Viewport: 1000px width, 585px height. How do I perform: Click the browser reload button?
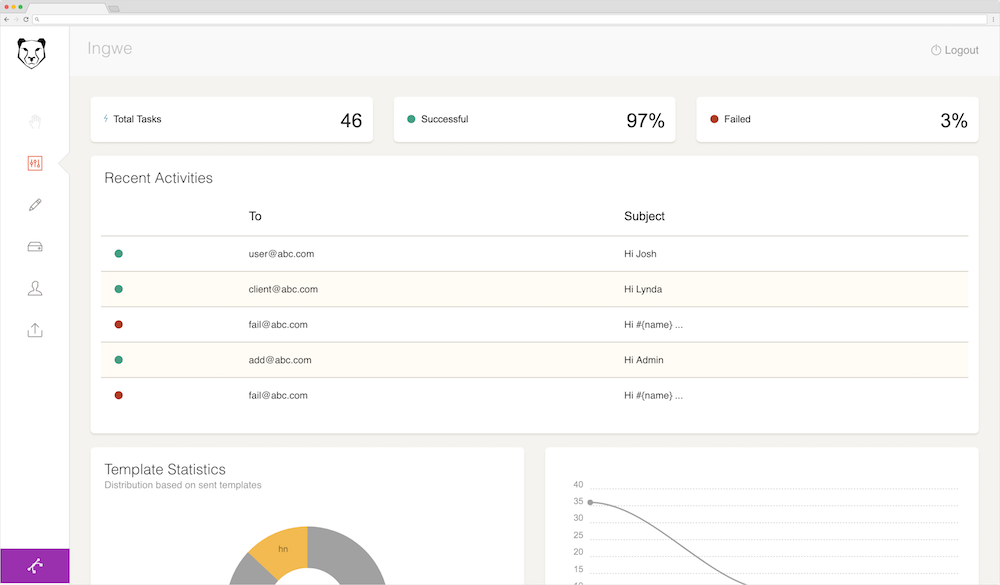pos(26,19)
